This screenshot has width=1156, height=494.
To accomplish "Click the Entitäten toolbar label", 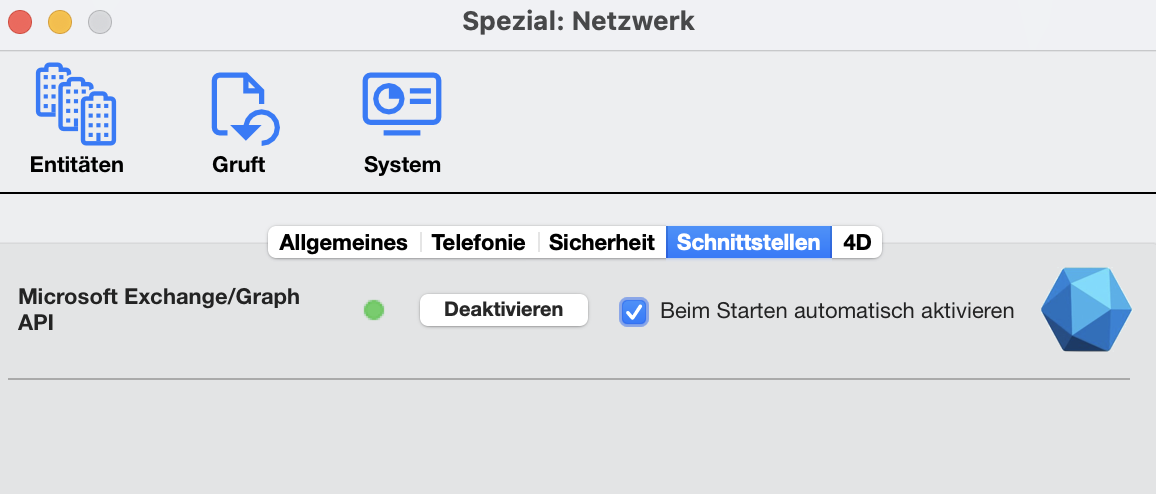I will [x=77, y=164].
